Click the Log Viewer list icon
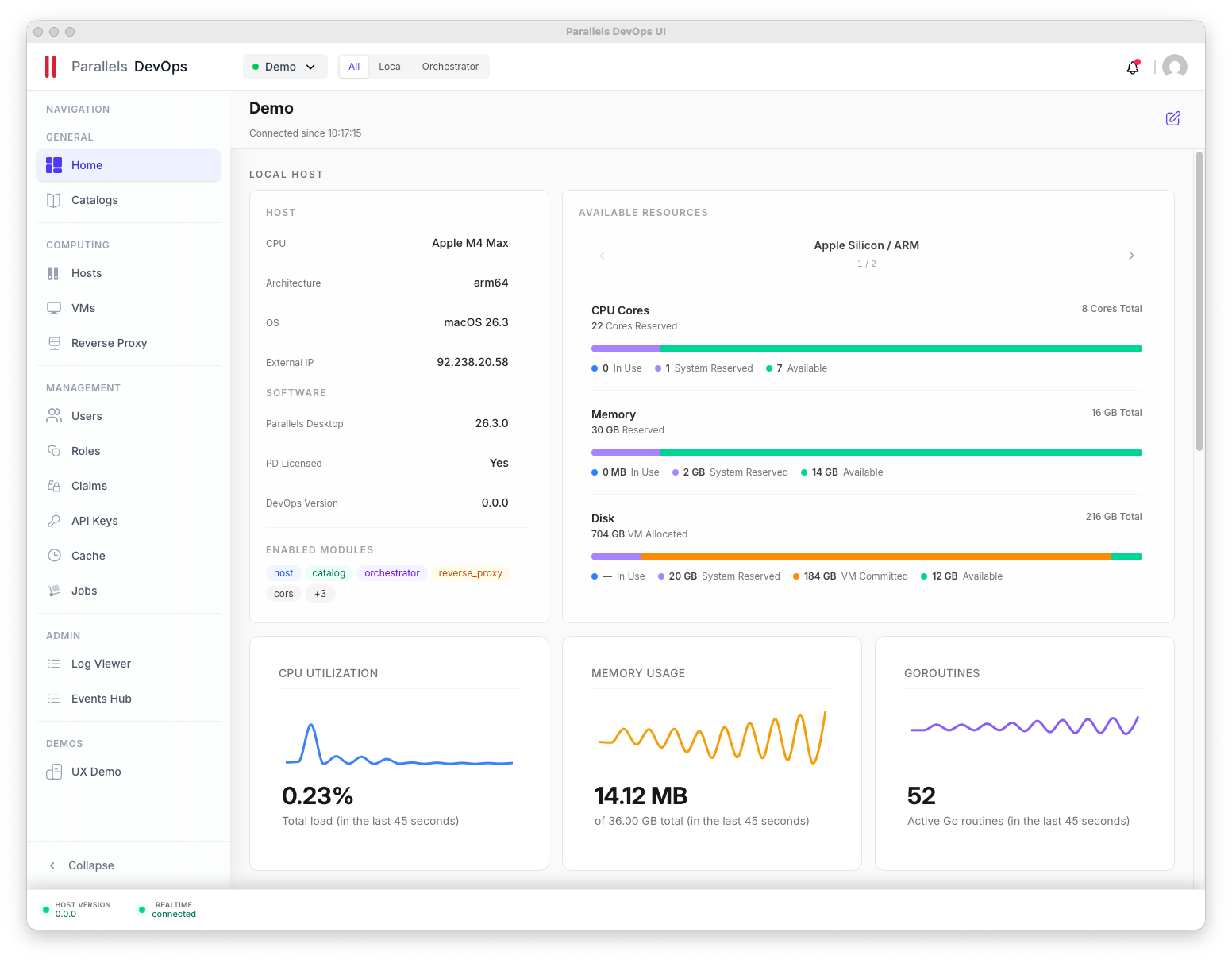Image resolution: width=1232 pixels, height=963 pixels. (x=54, y=664)
